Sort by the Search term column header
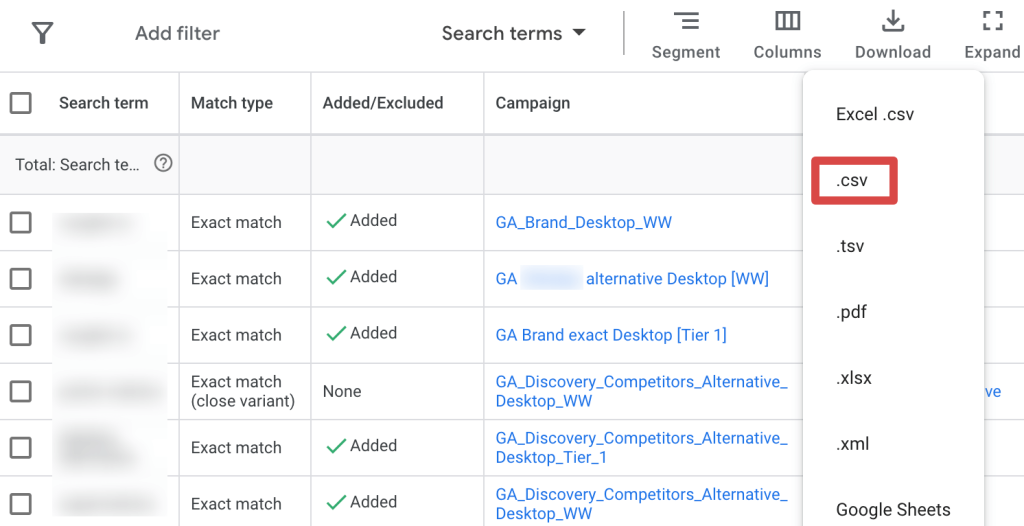Viewport: 1024px width, 526px height. (103, 103)
